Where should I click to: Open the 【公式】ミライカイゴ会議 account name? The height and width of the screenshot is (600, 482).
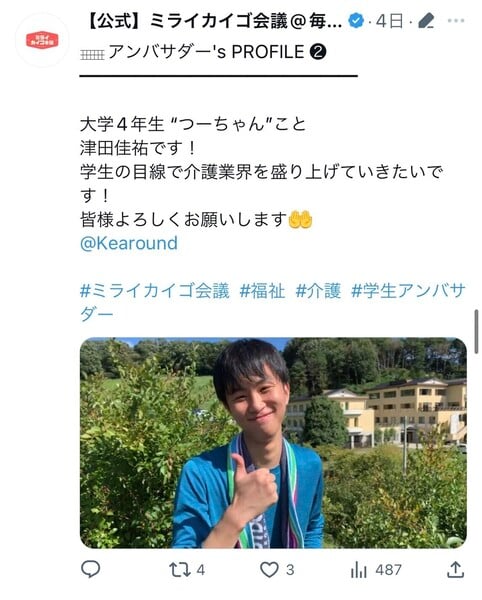point(213,21)
